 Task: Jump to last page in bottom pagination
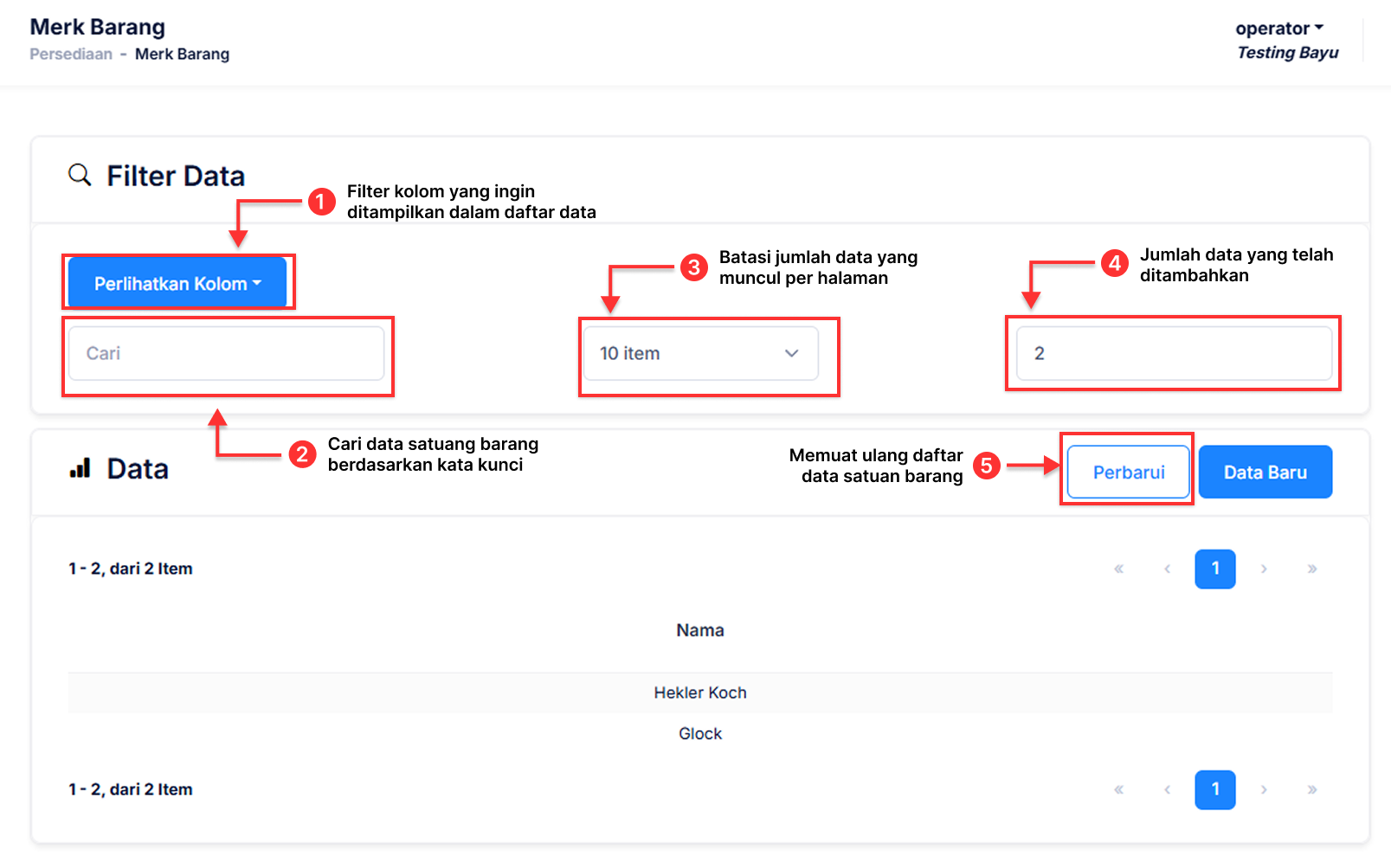point(1312,789)
